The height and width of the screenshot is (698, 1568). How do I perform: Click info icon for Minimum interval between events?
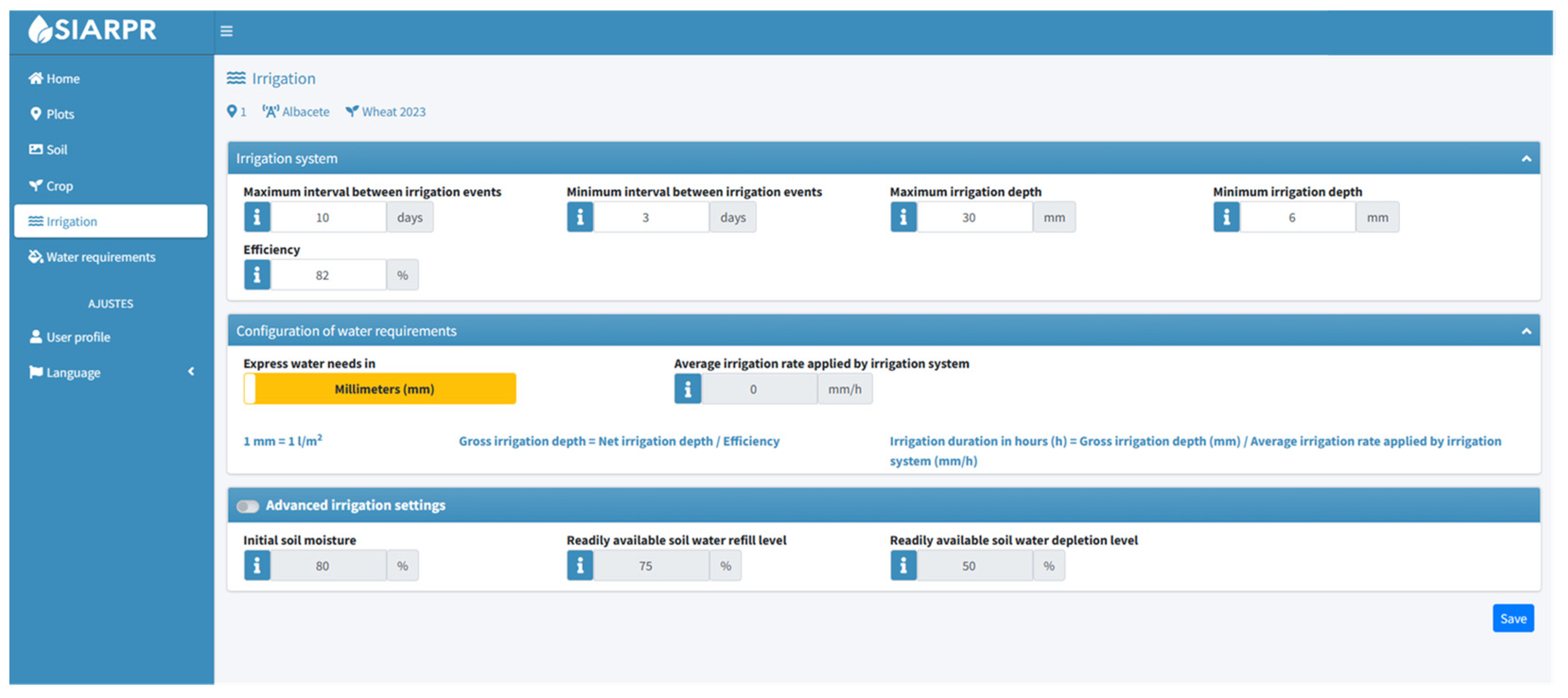(x=579, y=217)
